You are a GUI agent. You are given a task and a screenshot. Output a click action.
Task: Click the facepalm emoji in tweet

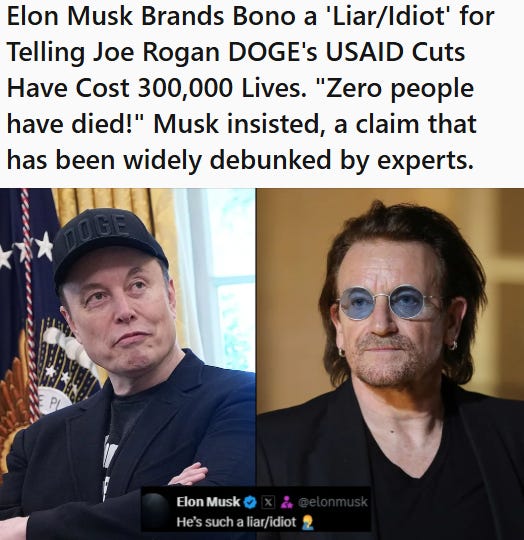[x=307, y=522]
